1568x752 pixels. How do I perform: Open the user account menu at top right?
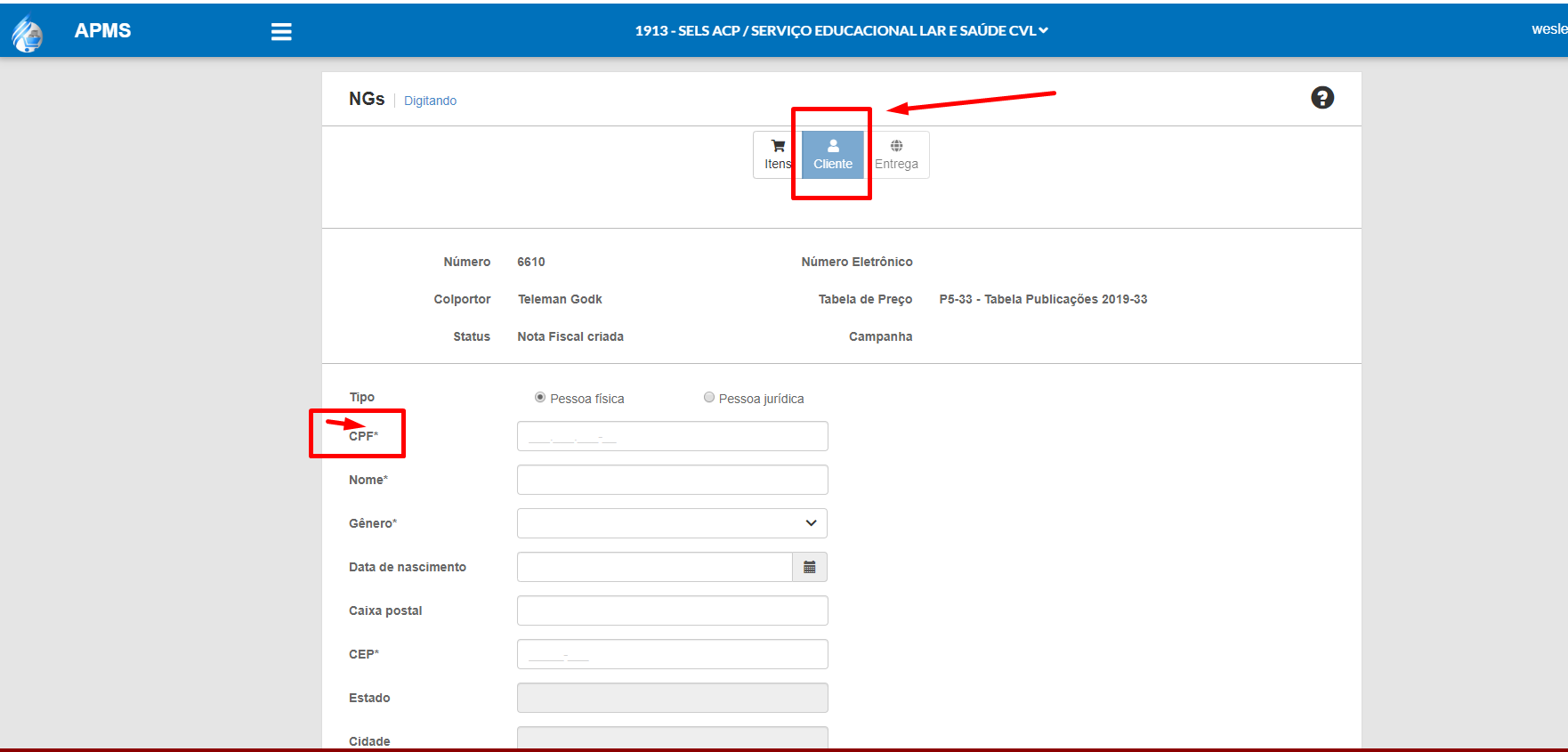tap(1549, 29)
